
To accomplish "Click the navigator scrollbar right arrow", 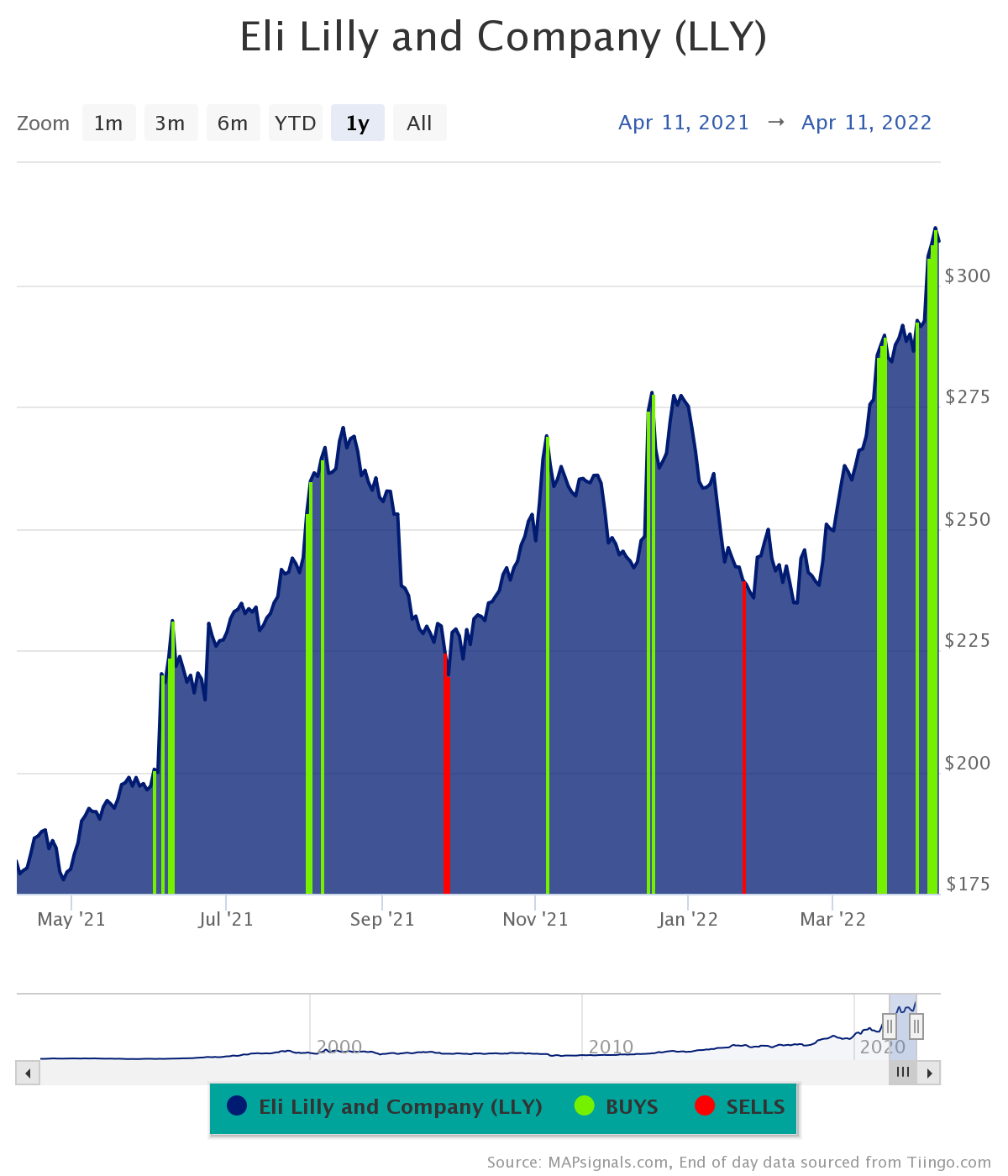I will coord(929,1073).
